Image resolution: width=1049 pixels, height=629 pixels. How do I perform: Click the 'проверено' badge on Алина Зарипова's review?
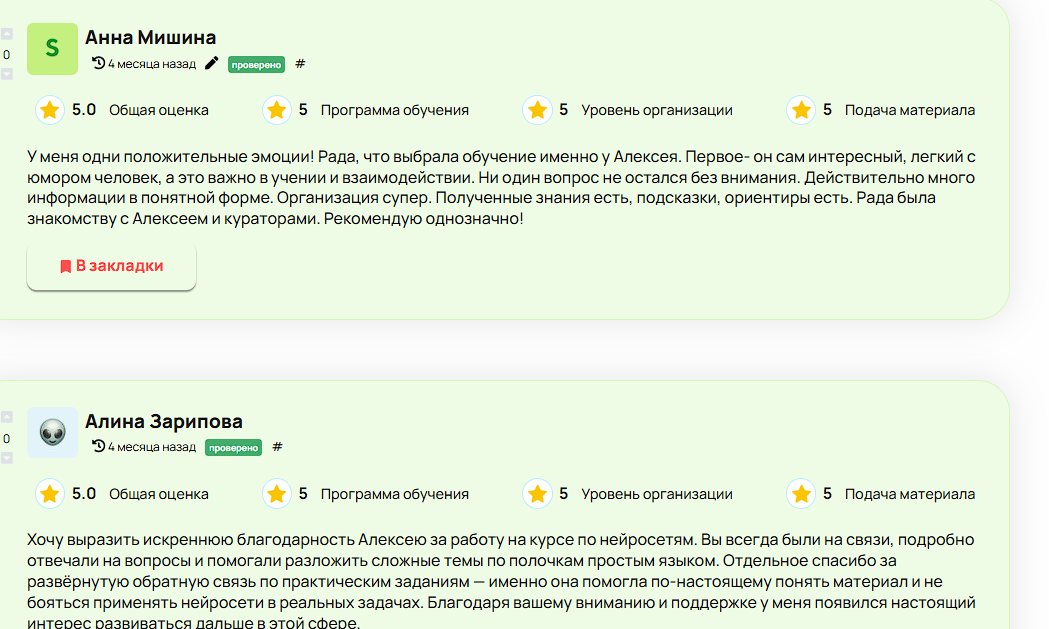pyautogui.click(x=233, y=448)
